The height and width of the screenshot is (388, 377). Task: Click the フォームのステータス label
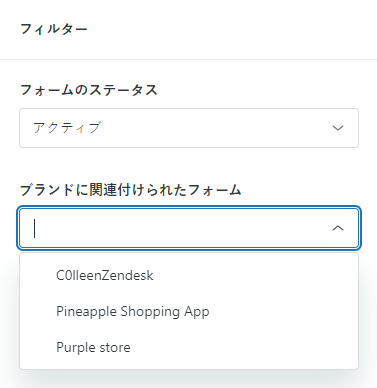(88, 90)
